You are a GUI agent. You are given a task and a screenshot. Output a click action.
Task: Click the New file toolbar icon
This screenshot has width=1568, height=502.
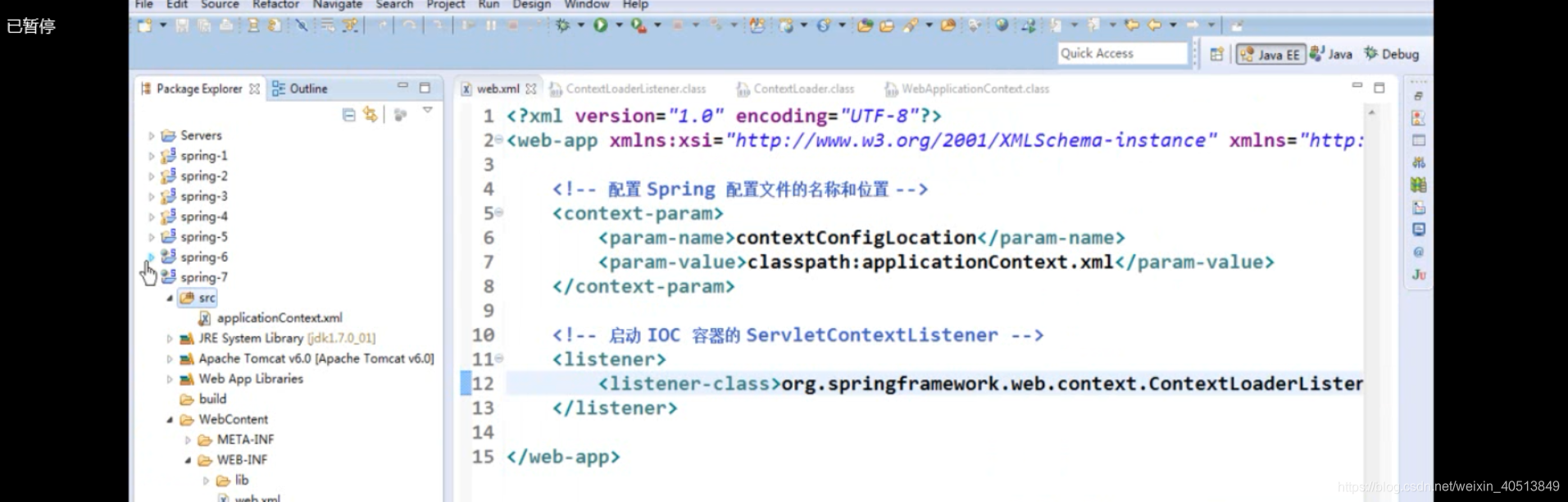[x=144, y=25]
